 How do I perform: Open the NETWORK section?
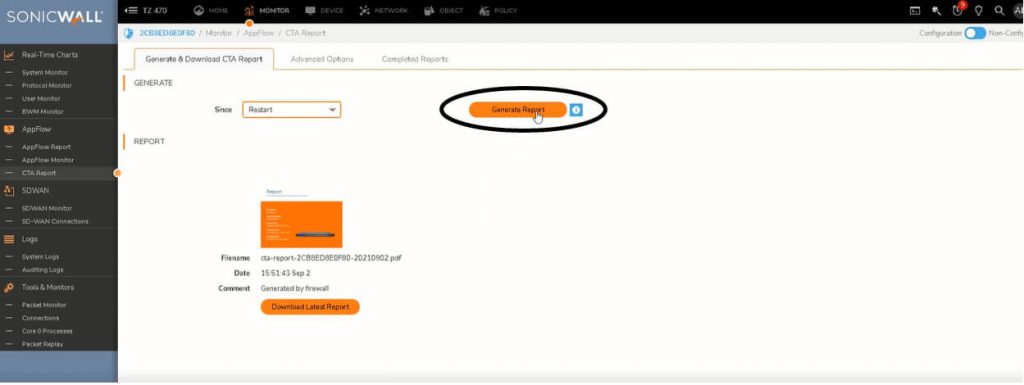point(383,10)
